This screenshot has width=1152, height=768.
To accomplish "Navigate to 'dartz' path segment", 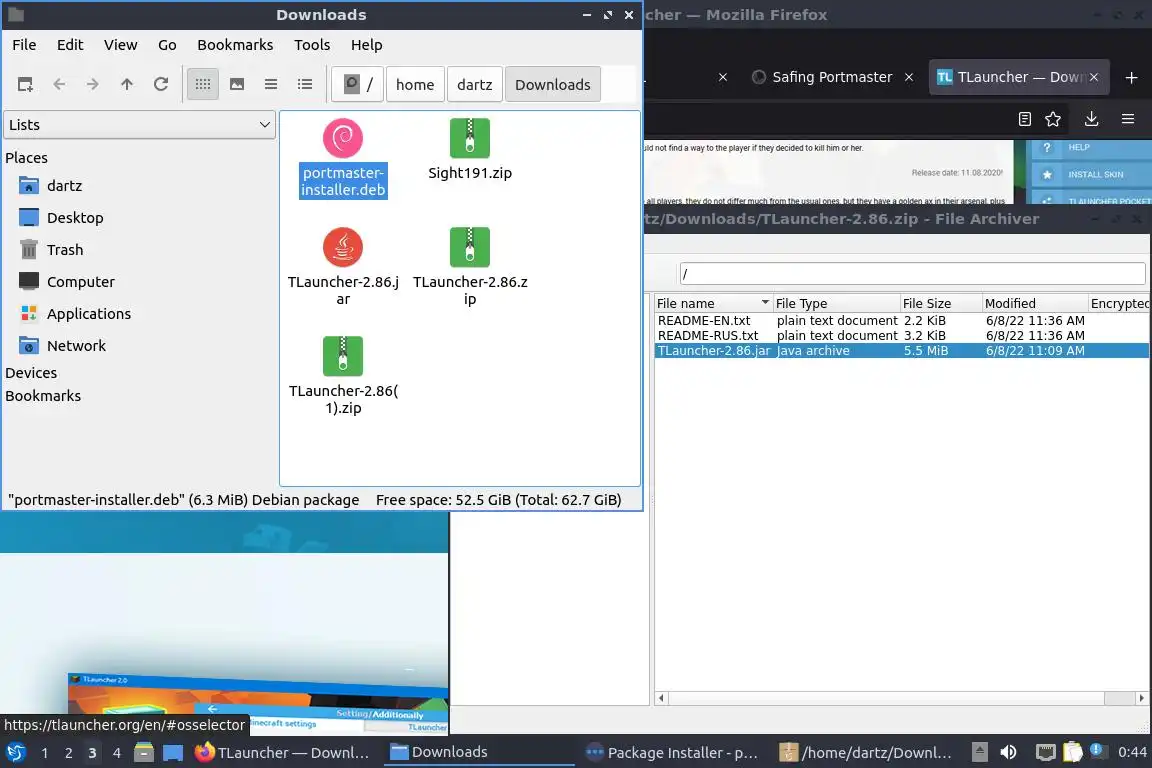I will [475, 85].
